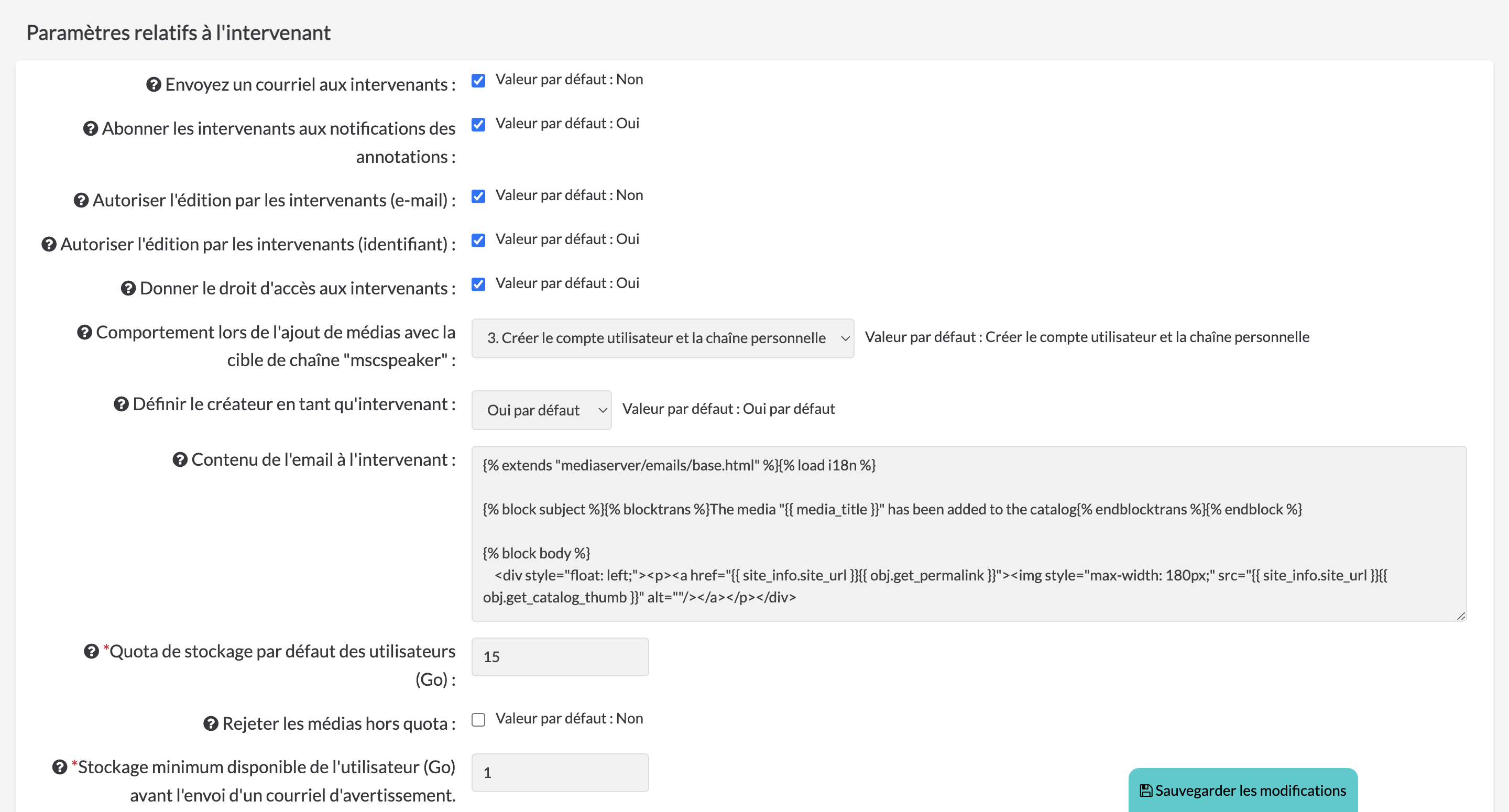The image size is (1509, 812).
Task: Show help for 'Comportement lors de l'ajout de médias'
Action: coord(84,332)
